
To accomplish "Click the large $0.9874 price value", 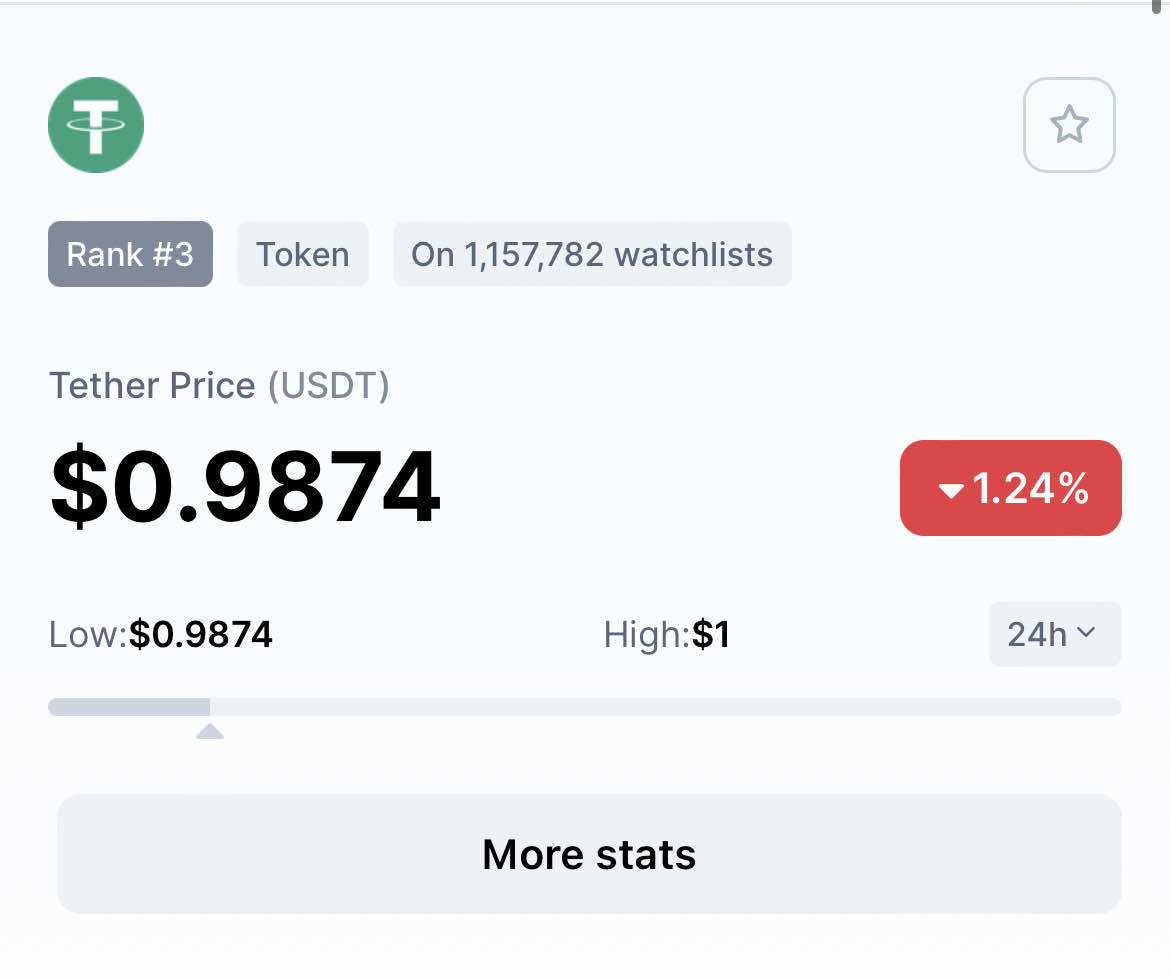I will [245, 488].
